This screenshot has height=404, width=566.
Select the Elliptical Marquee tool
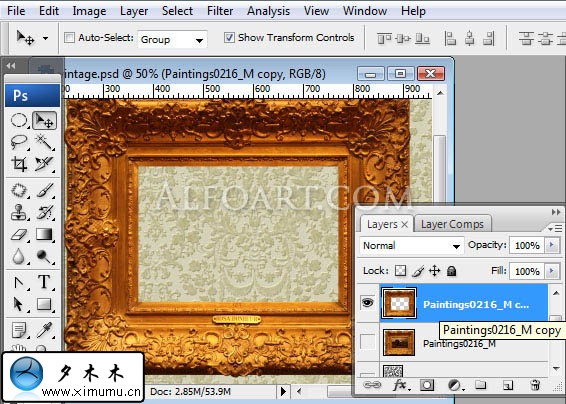(19, 121)
